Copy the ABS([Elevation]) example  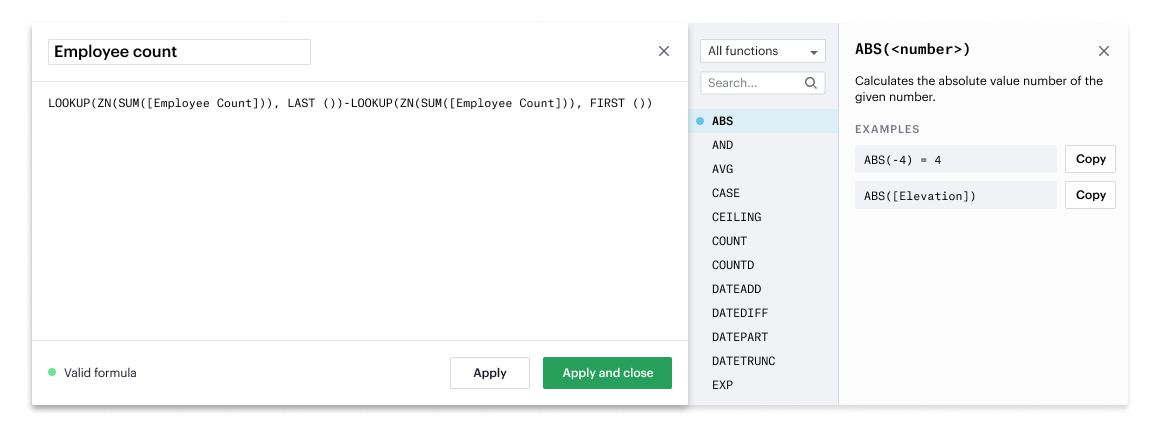(1090, 195)
